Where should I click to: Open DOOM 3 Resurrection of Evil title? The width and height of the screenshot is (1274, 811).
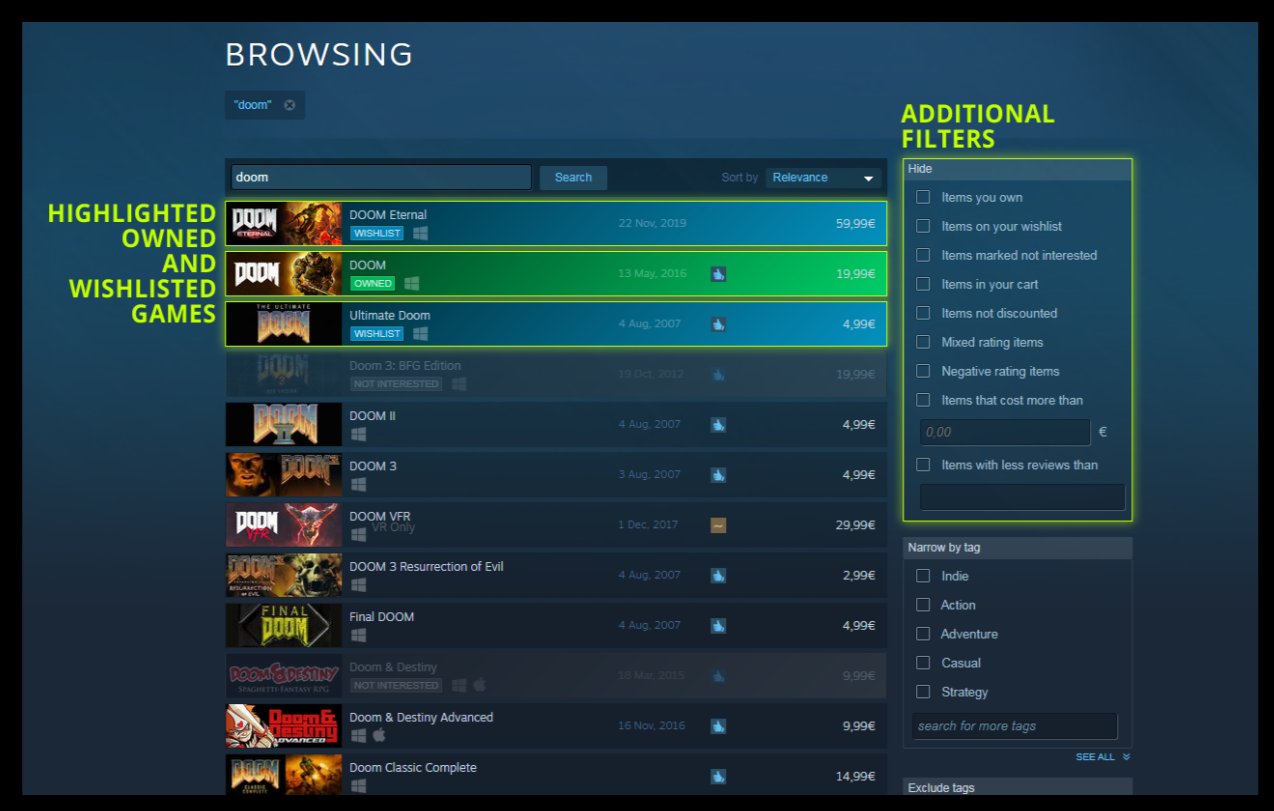click(x=426, y=567)
